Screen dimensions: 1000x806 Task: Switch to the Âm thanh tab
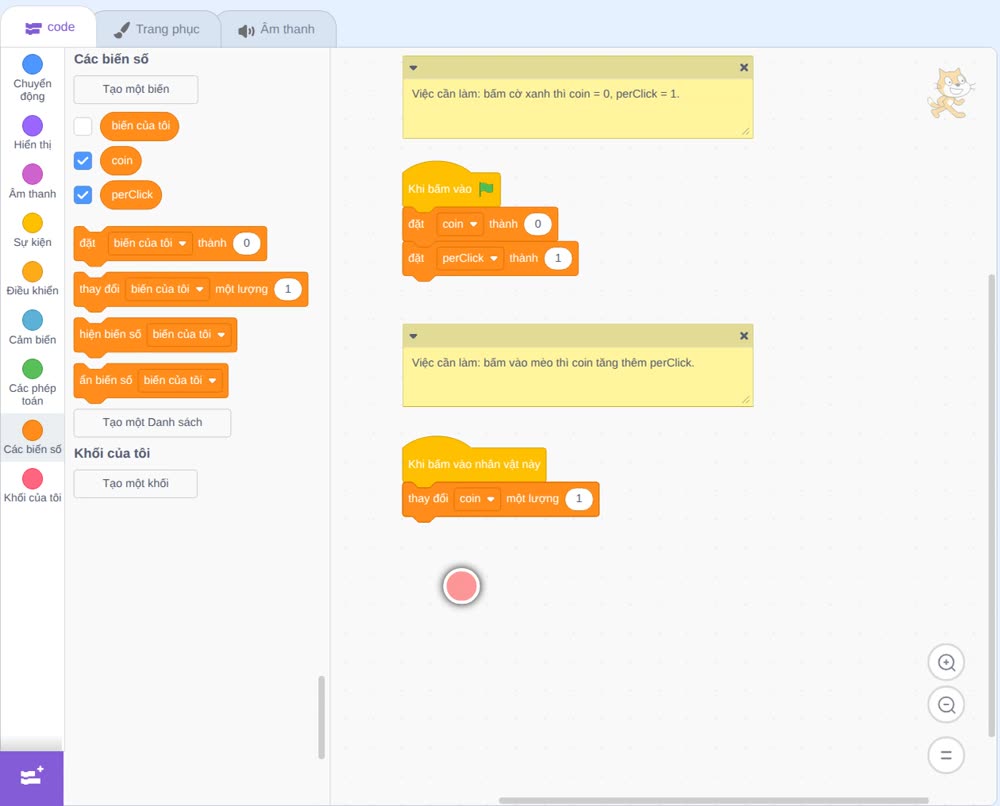tap(277, 29)
